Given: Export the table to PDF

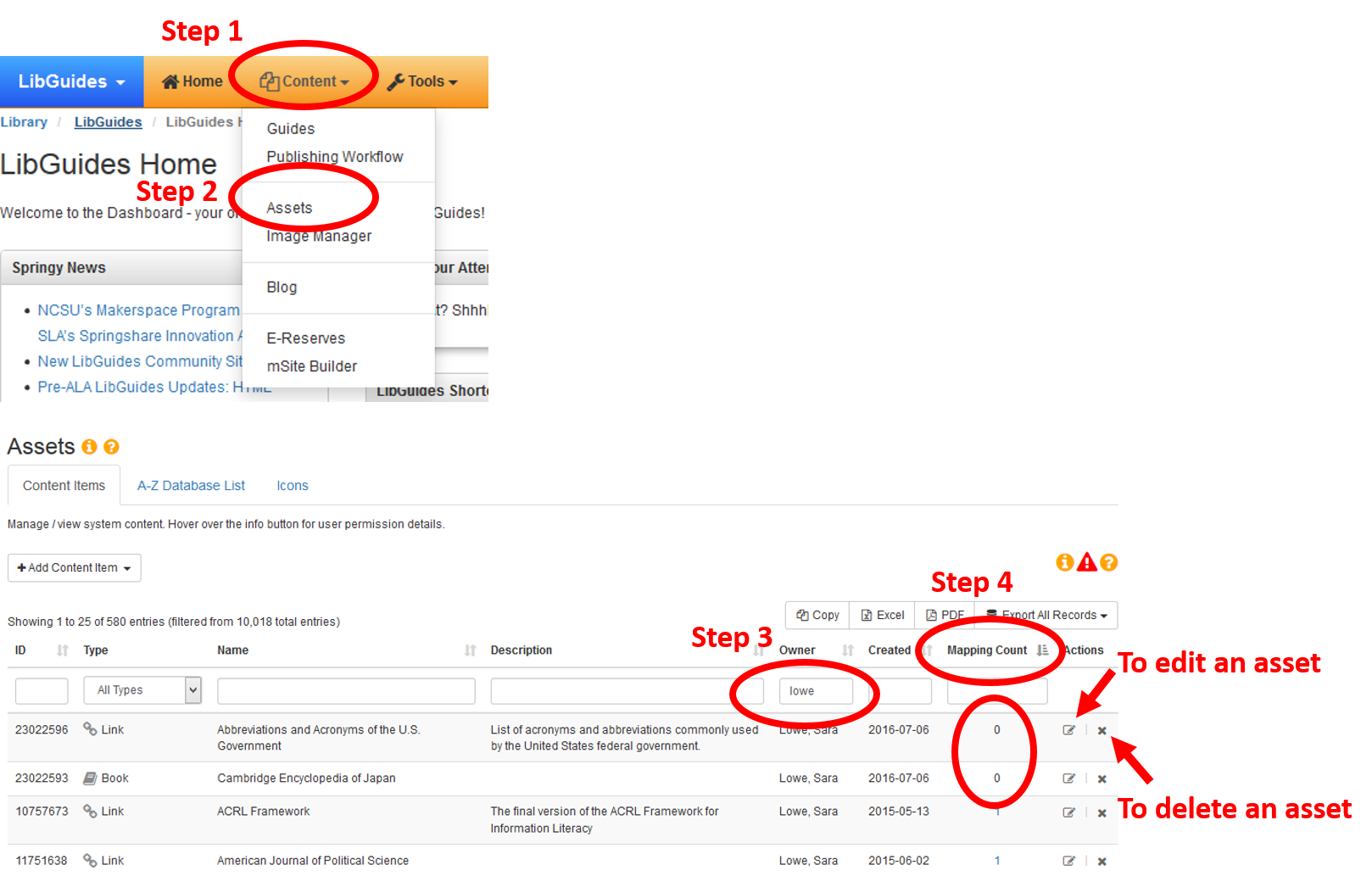Looking at the screenshot, I should (945, 616).
